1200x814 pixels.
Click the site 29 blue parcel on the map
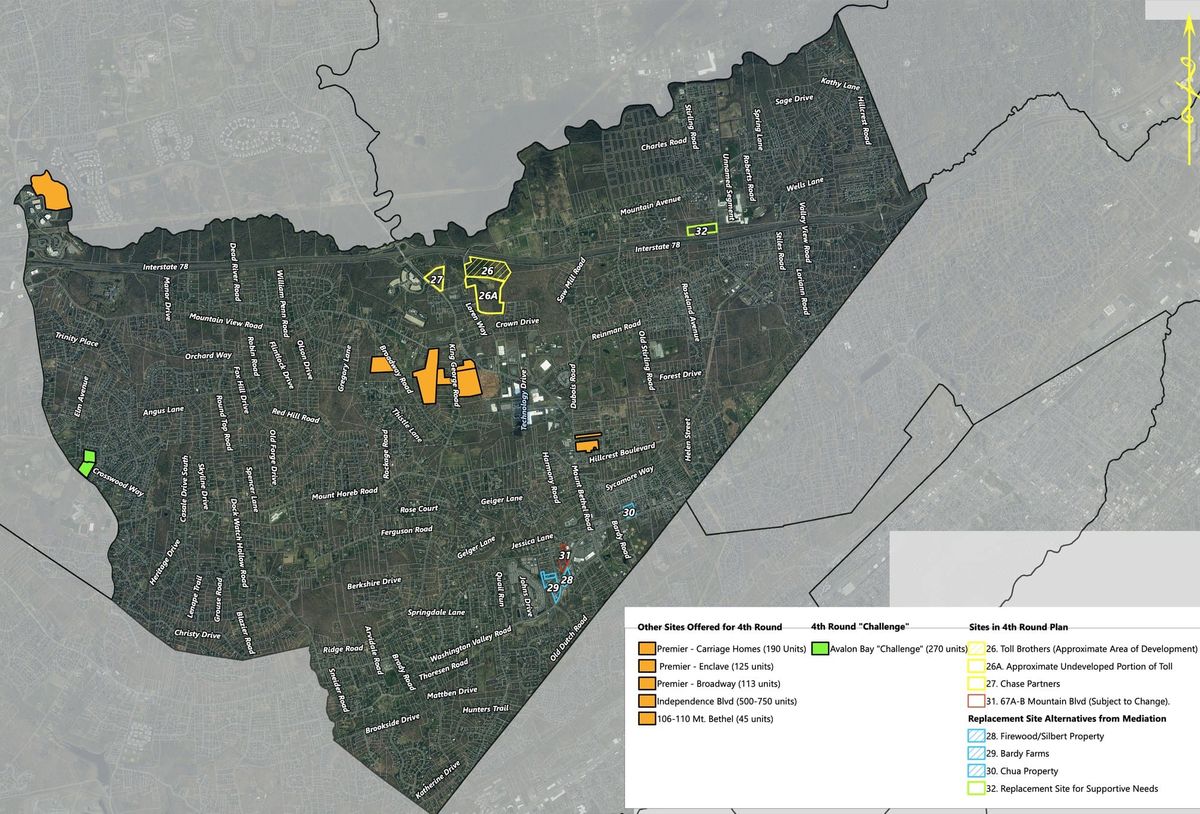tap(550, 586)
